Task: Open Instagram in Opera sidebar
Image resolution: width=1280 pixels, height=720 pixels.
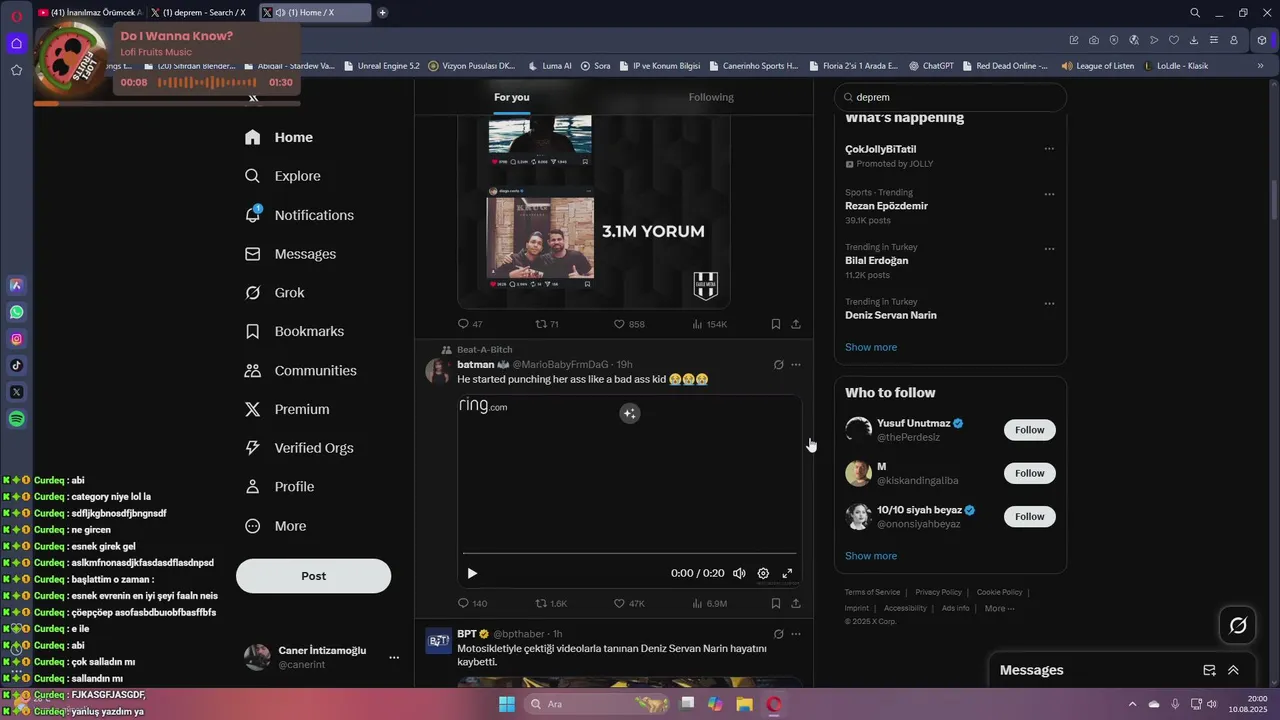Action: pyautogui.click(x=16, y=339)
